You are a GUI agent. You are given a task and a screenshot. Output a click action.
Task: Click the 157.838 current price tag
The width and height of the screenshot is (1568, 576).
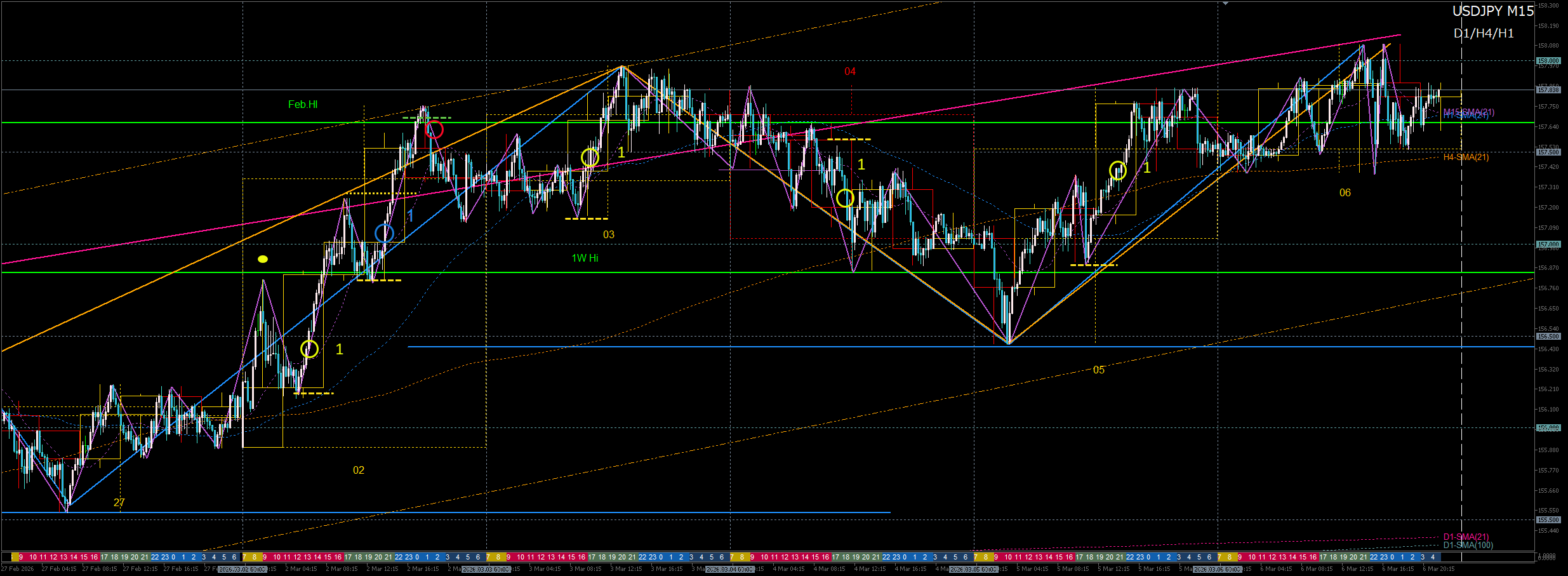(1548, 90)
